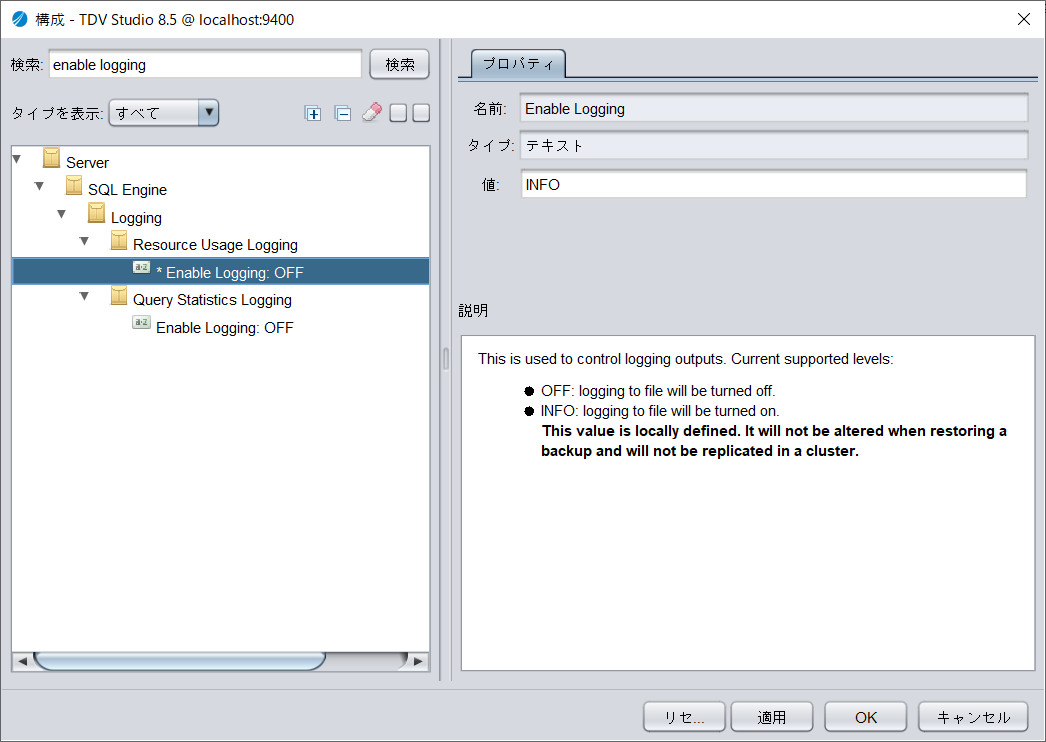Select the SQL Engine tree item label
This screenshot has width=1046, height=742.
point(127,190)
